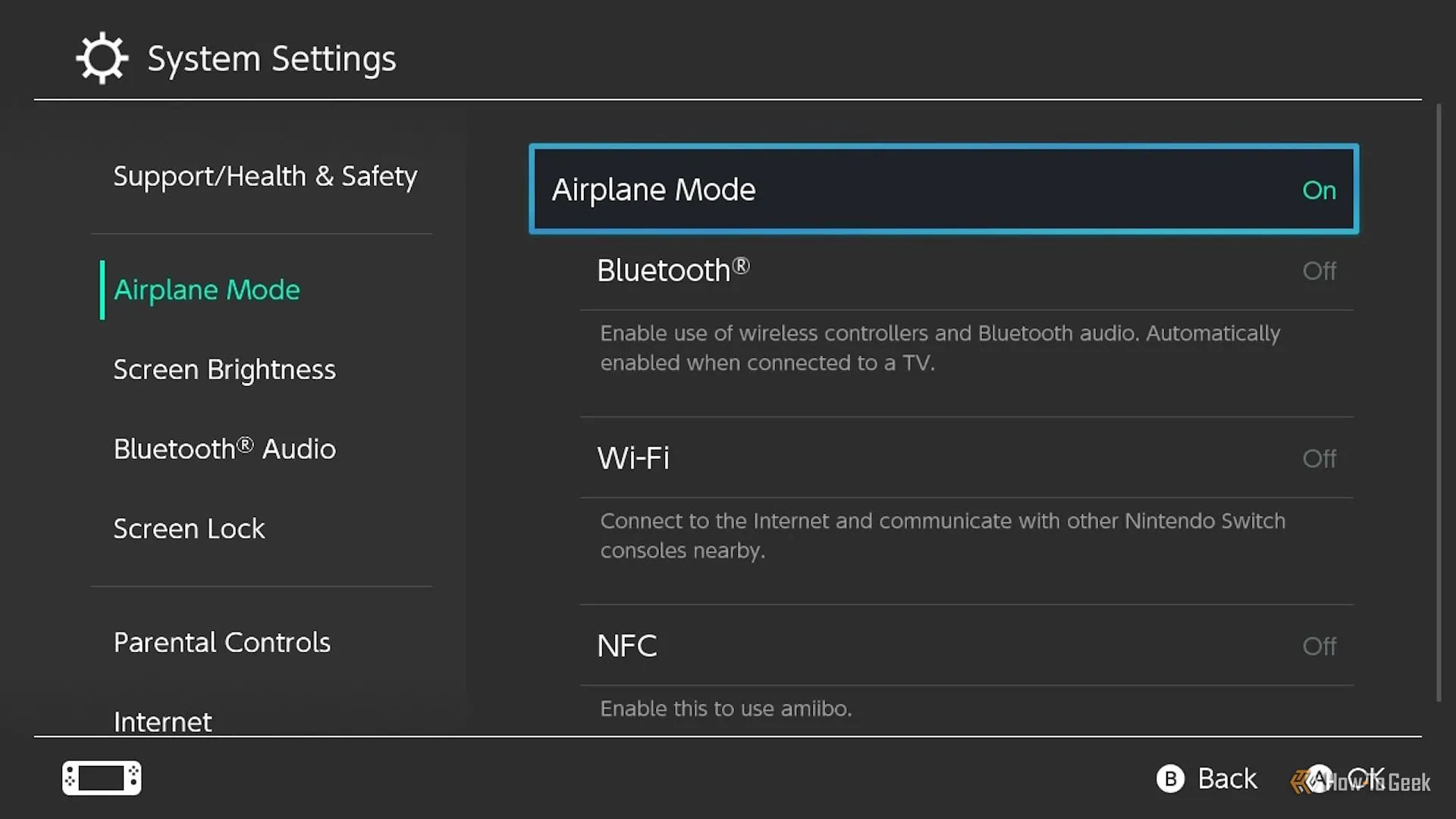Select Airplane Mode in the sidebar
The image size is (1456, 819).
(x=207, y=290)
